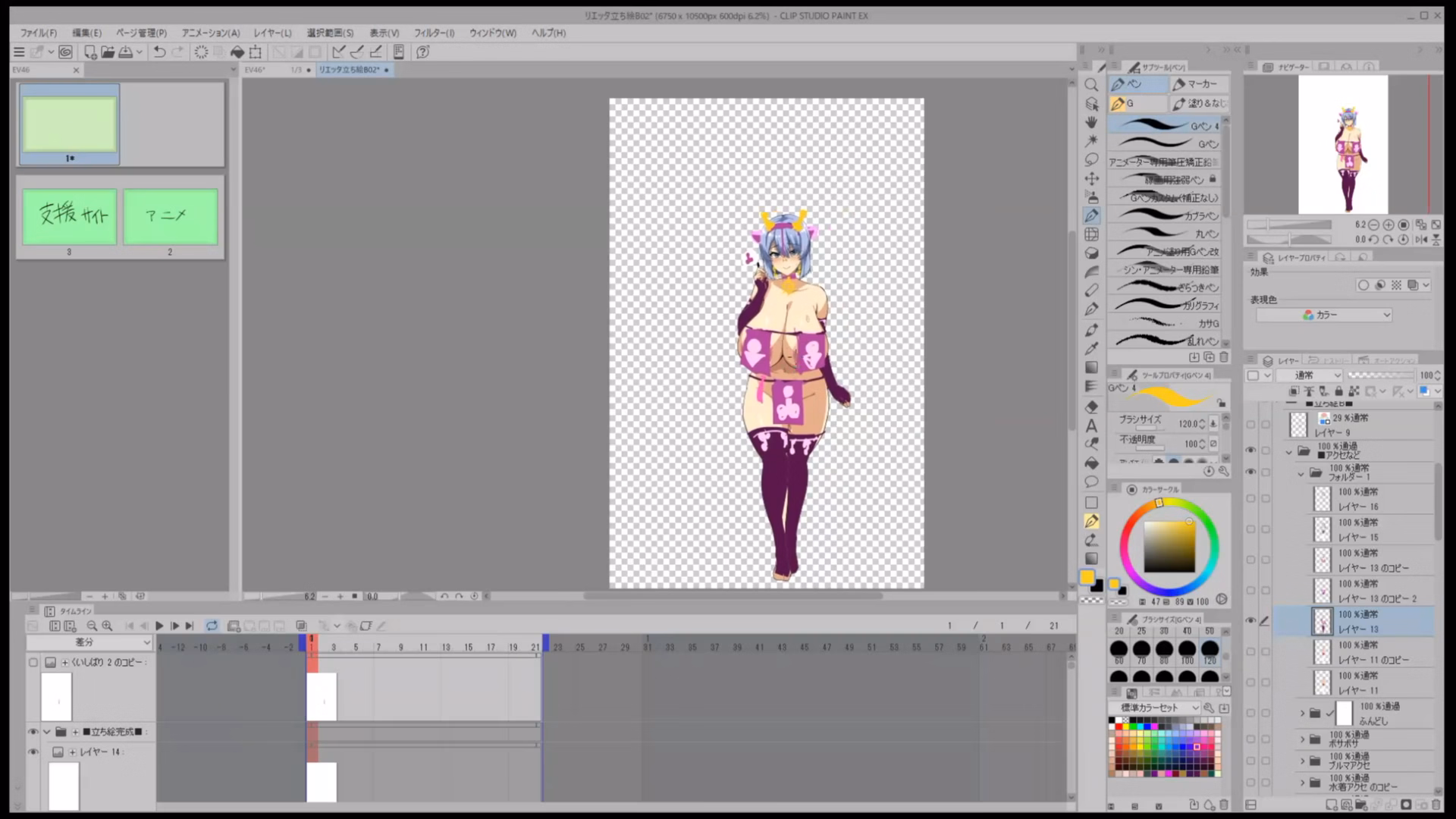Toggle visibility of レイヤー 14 timeline track
The width and height of the screenshot is (1456, 819).
point(33,752)
